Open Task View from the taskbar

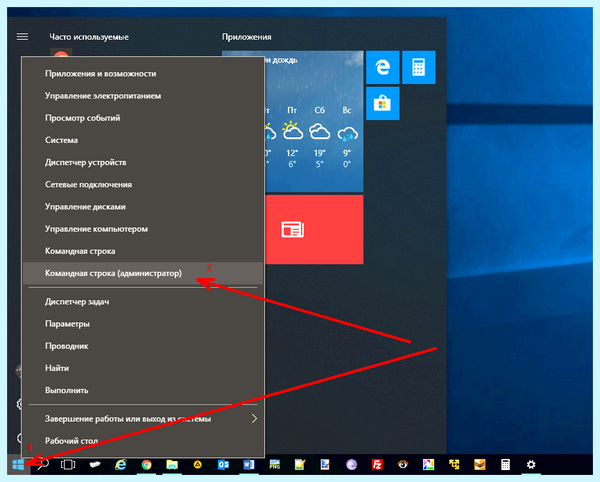point(68,464)
